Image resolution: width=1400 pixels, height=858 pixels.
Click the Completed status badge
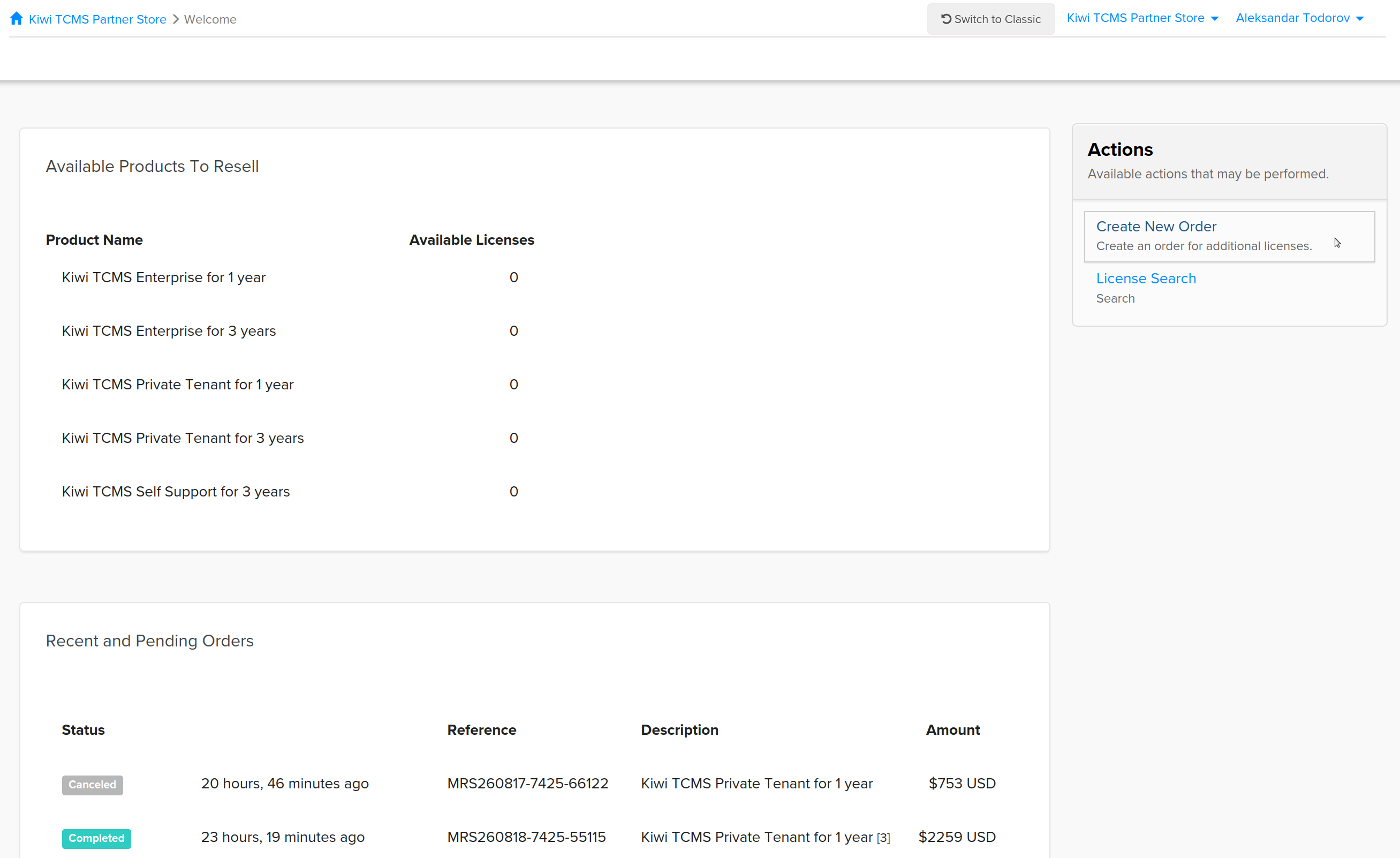point(96,838)
